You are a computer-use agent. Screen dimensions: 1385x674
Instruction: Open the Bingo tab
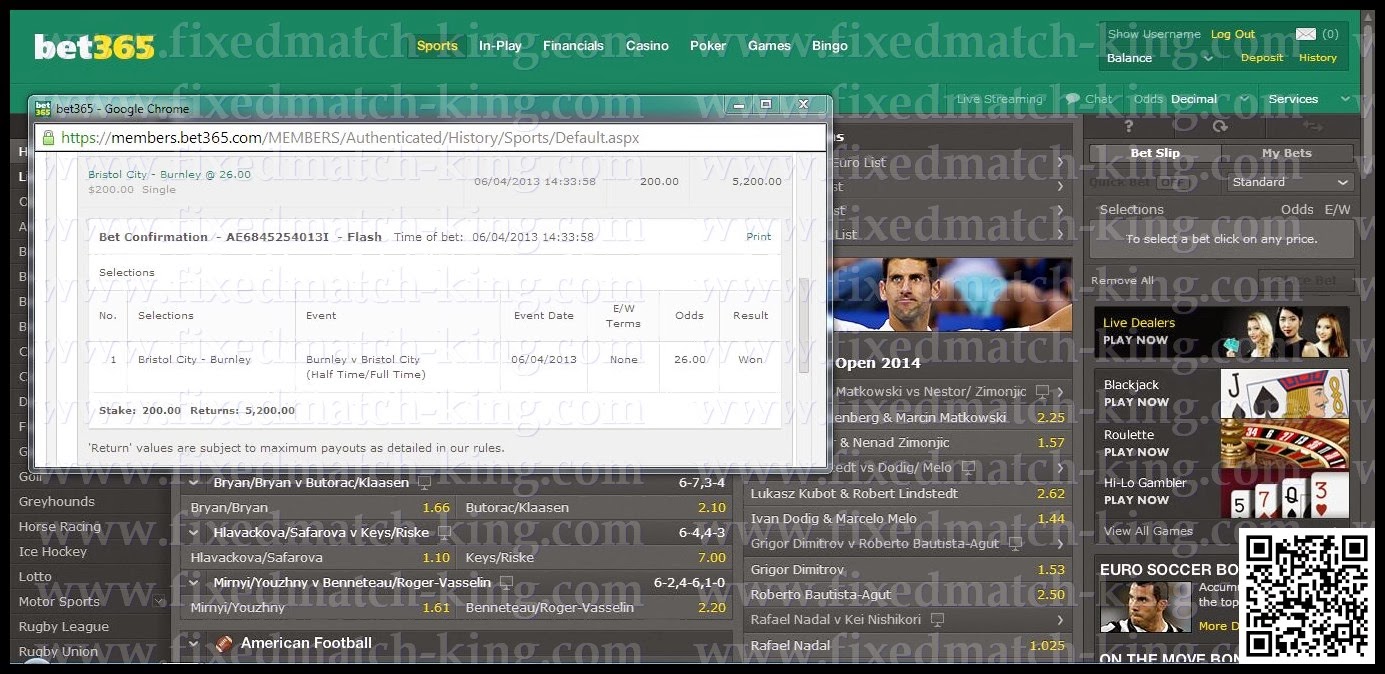click(x=830, y=46)
